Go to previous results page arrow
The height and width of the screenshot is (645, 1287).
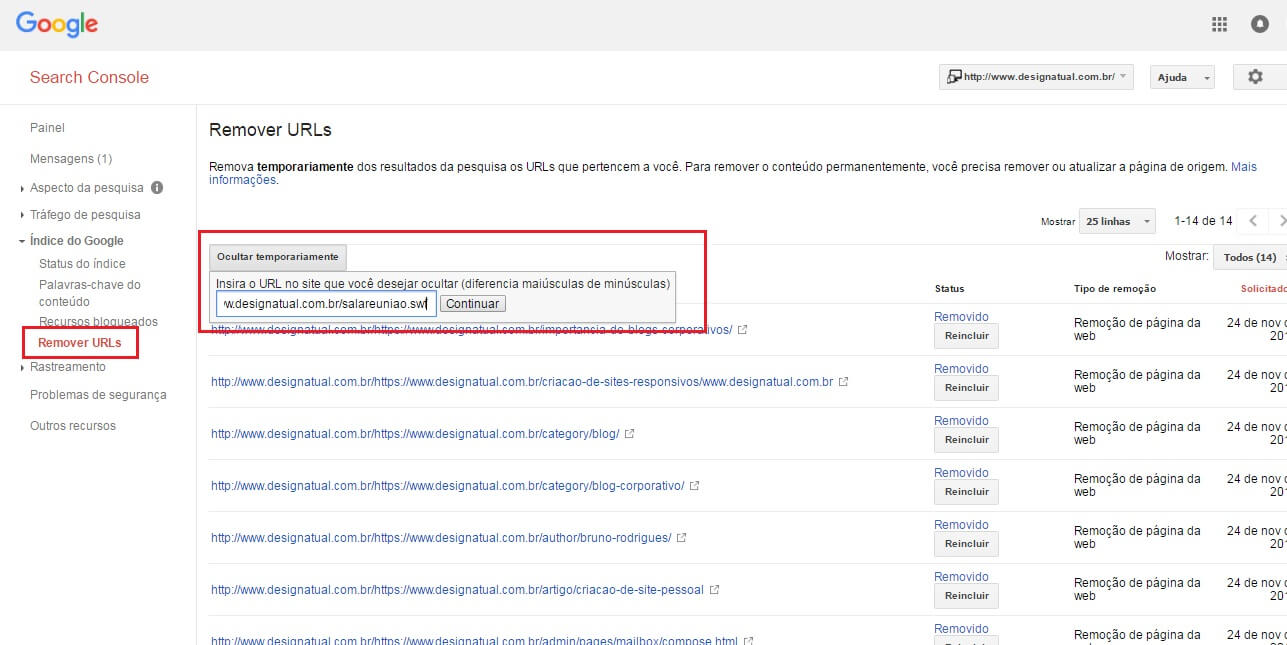coord(1252,221)
